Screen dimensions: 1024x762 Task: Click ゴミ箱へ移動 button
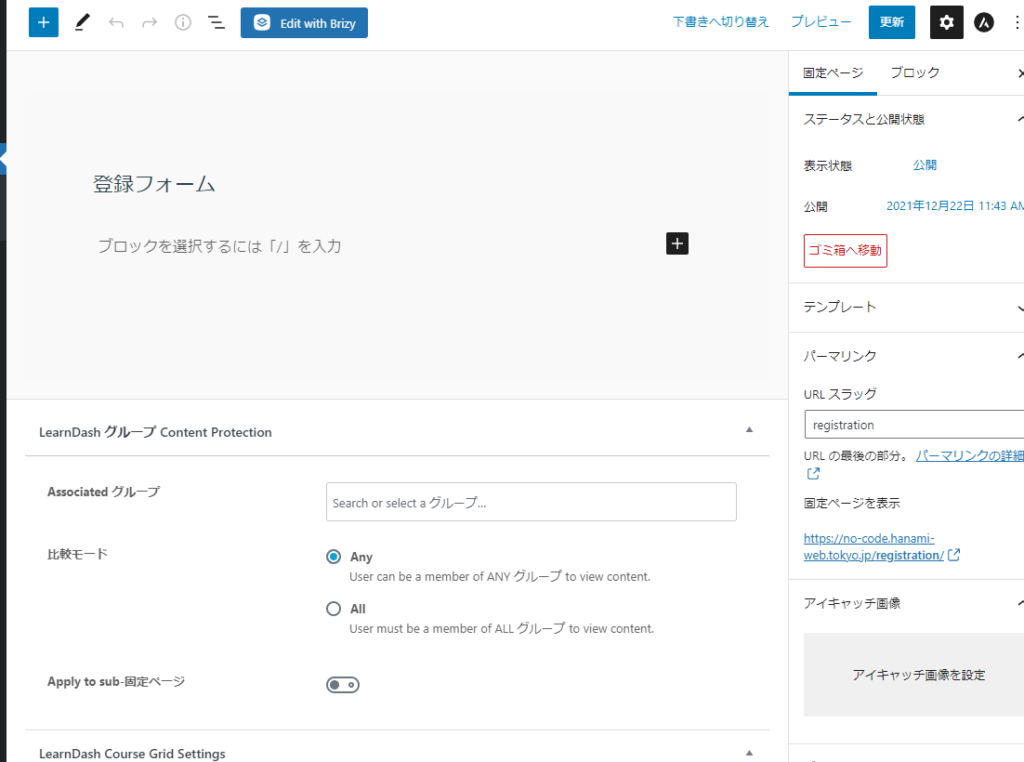pyautogui.click(x=845, y=251)
